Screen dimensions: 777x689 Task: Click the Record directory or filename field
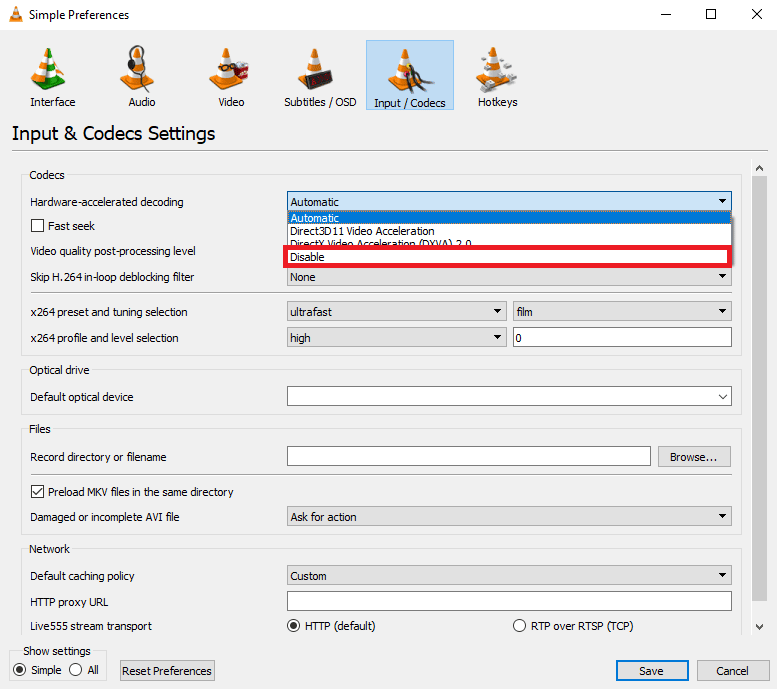469,457
